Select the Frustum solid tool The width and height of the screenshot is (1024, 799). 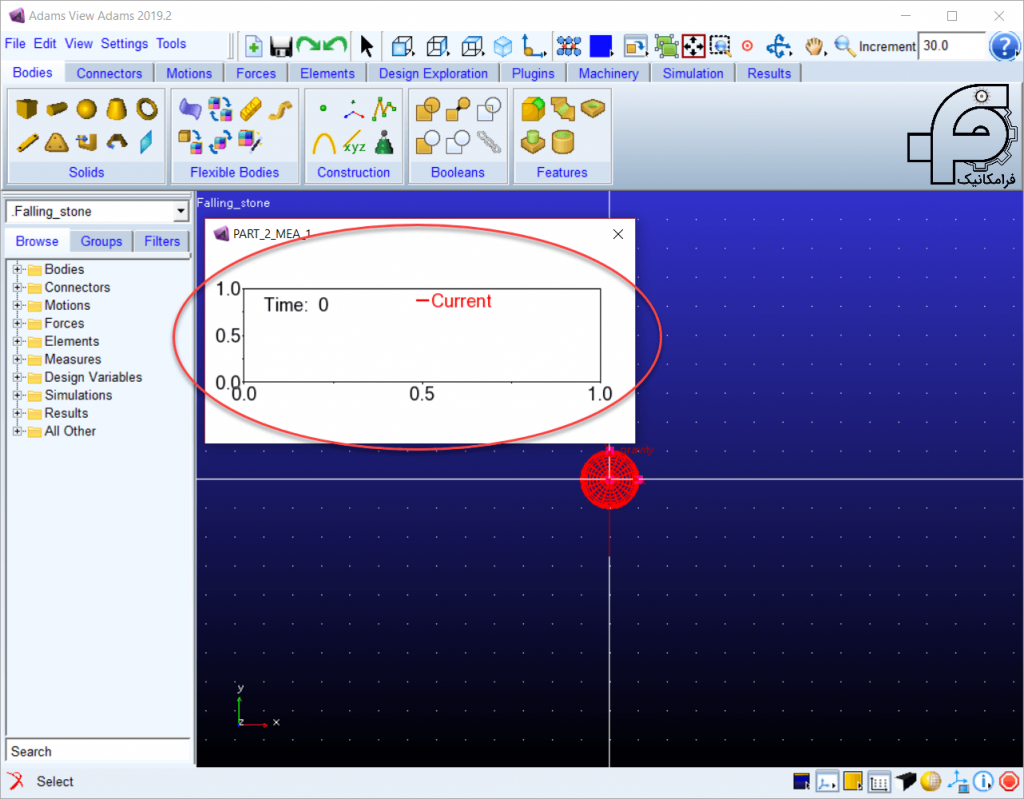[116, 108]
